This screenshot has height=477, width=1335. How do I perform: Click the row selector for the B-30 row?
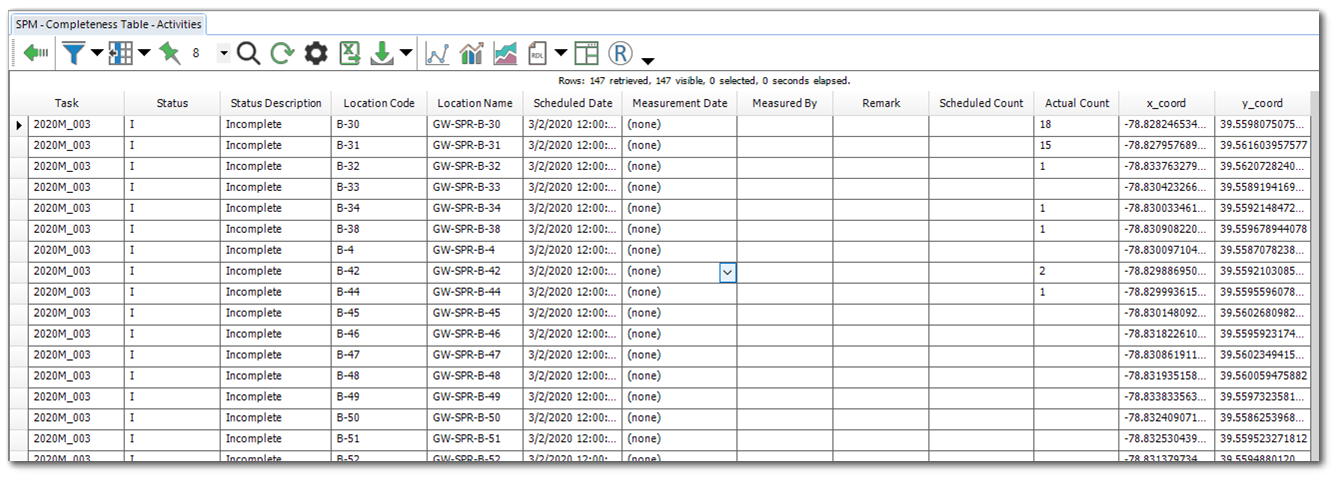click(18, 125)
